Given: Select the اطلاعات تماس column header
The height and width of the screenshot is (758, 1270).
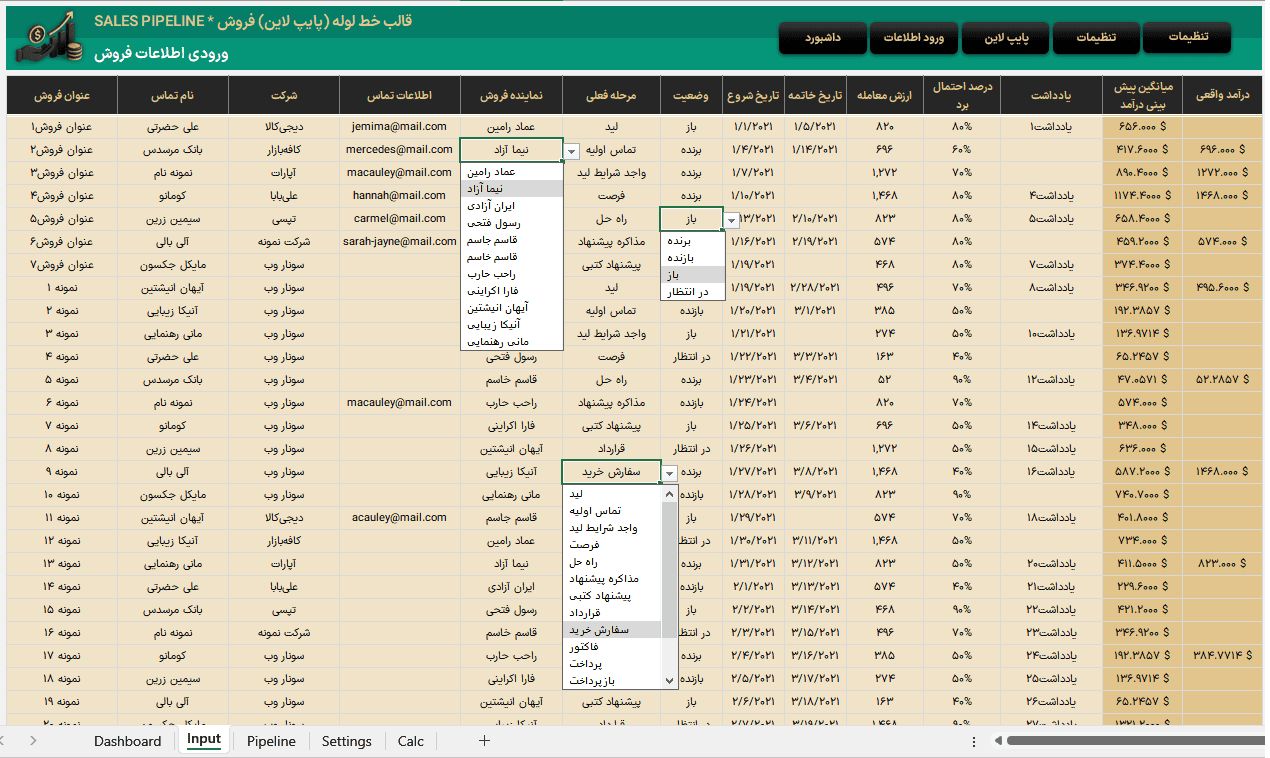Looking at the screenshot, I should 400,96.
